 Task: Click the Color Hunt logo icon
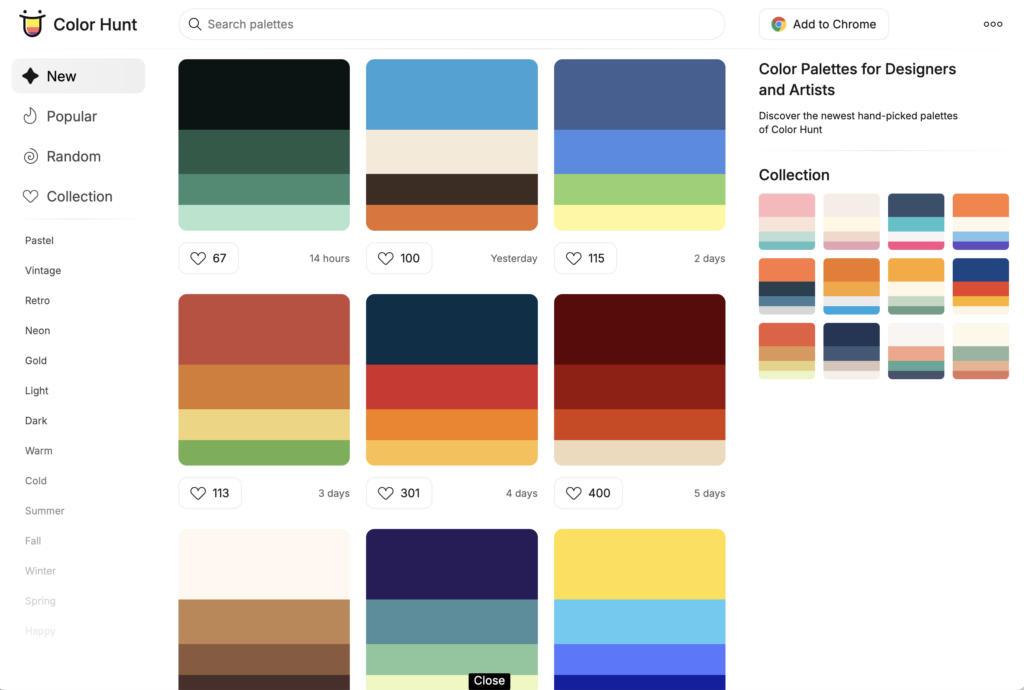click(x=32, y=24)
